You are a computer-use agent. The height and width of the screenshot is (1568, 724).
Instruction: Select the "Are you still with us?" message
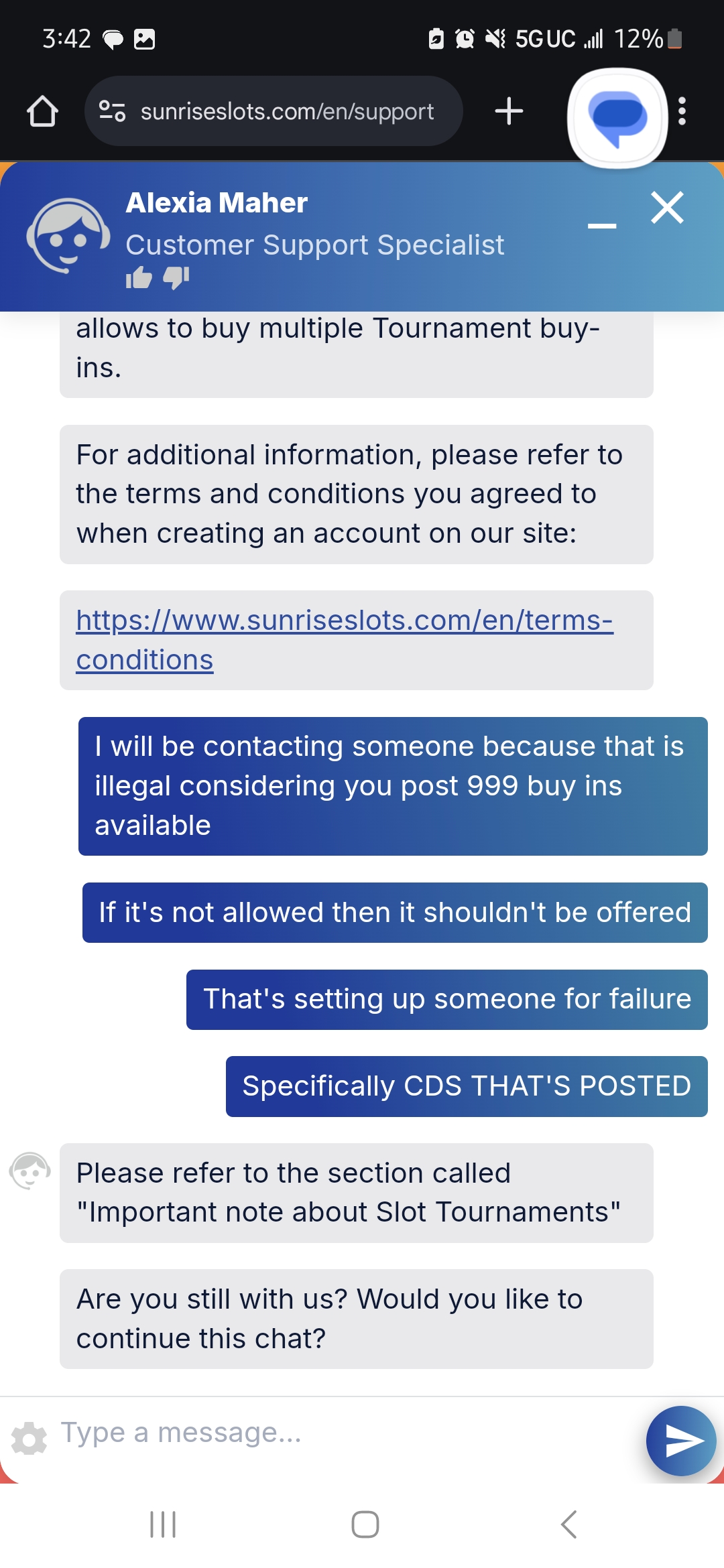pos(357,1319)
